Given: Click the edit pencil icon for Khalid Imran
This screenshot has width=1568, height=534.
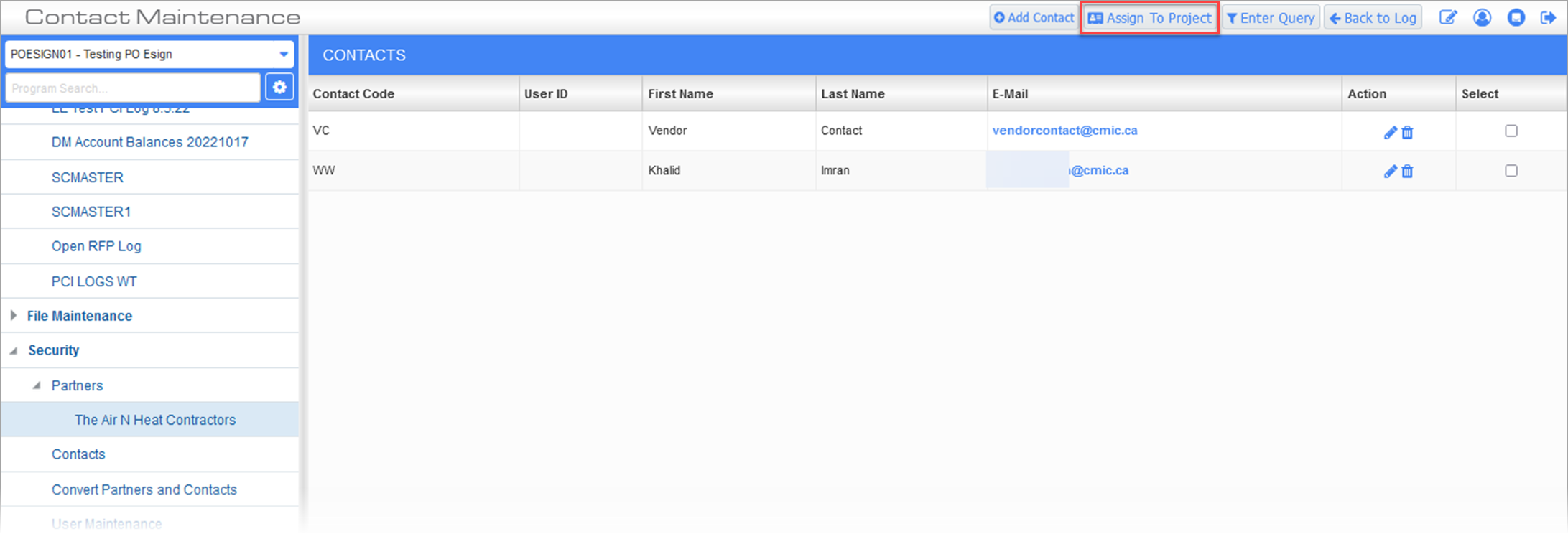Looking at the screenshot, I should point(1390,172).
